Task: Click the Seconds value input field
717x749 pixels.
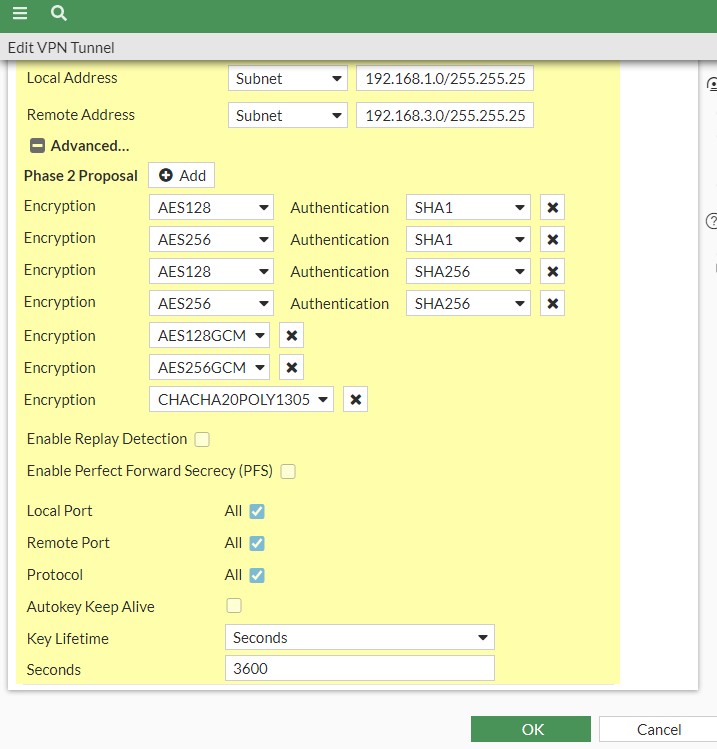Action: pyautogui.click(x=360, y=668)
